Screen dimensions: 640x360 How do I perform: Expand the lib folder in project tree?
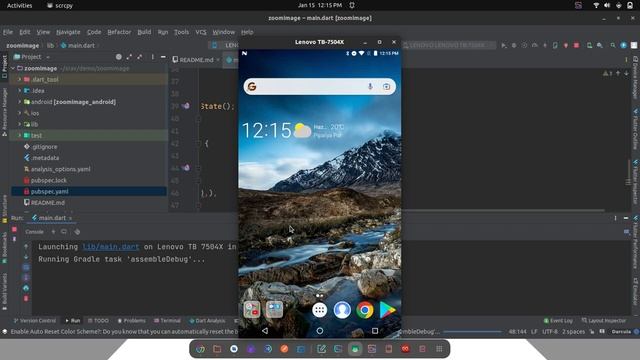coord(19,124)
